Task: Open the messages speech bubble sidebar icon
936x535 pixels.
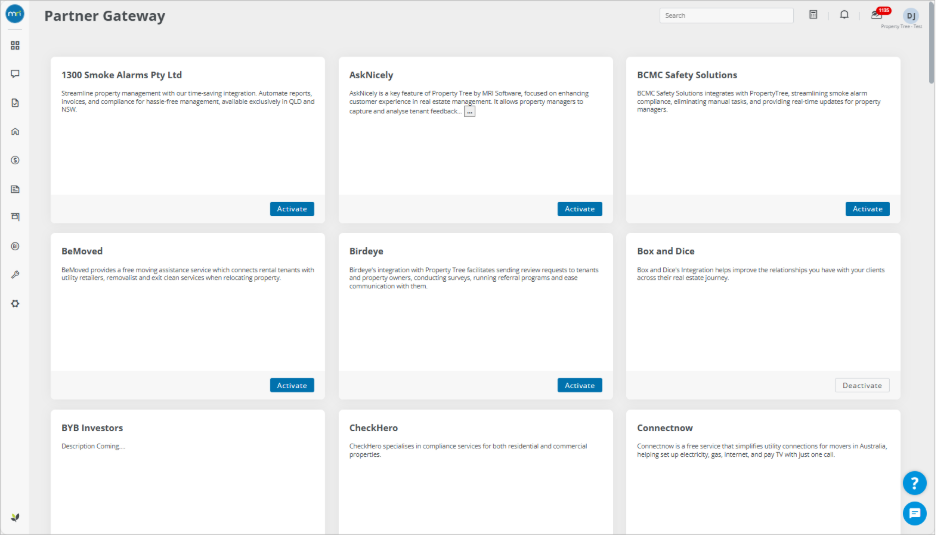Action: pyautogui.click(x=15, y=74)
